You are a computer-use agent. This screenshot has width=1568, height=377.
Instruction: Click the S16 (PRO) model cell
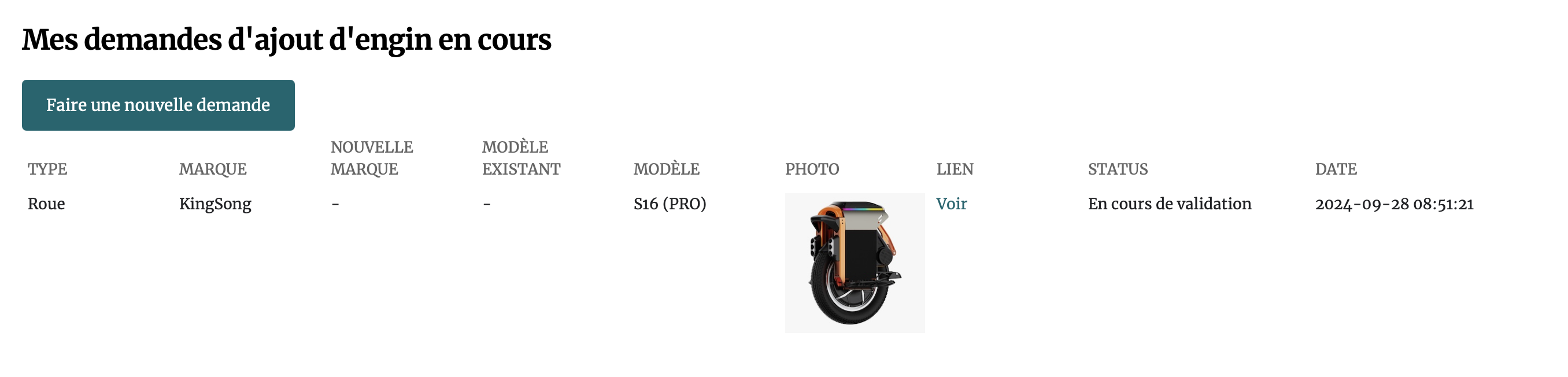[670, 204]
